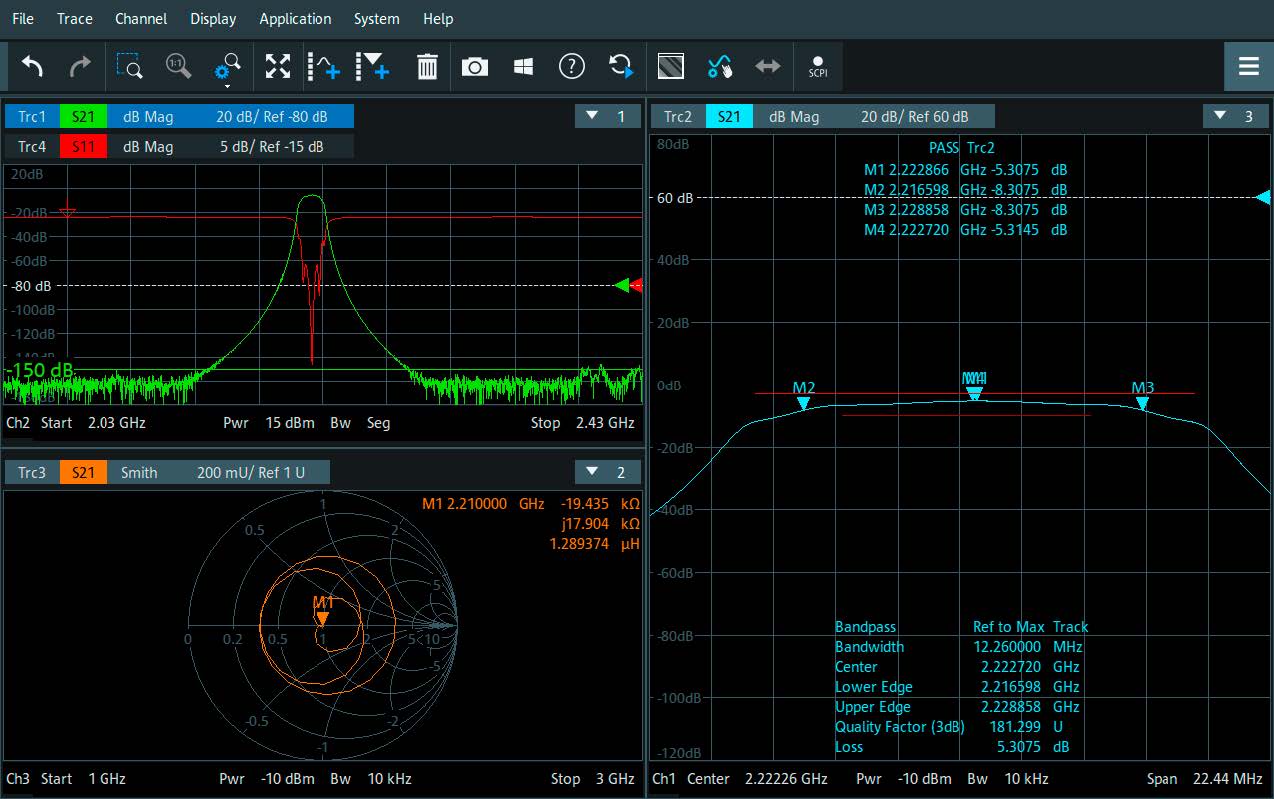Viewport: 1274px width, 799px height.
Task: Click the help question mark icon
Action: click(571, 67)
